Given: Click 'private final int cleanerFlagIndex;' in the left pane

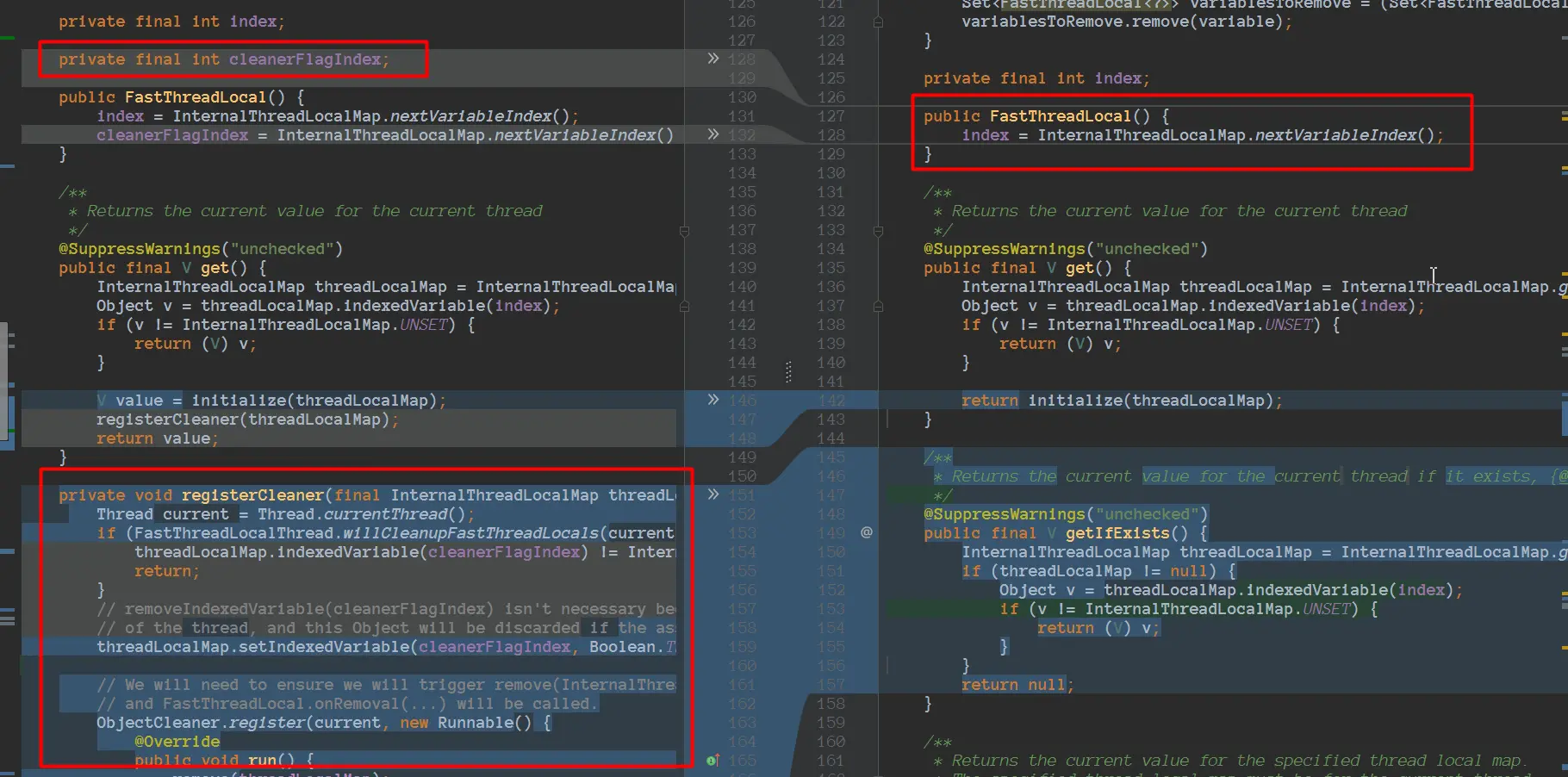Looking at the screenshot, I should (224, 59).
